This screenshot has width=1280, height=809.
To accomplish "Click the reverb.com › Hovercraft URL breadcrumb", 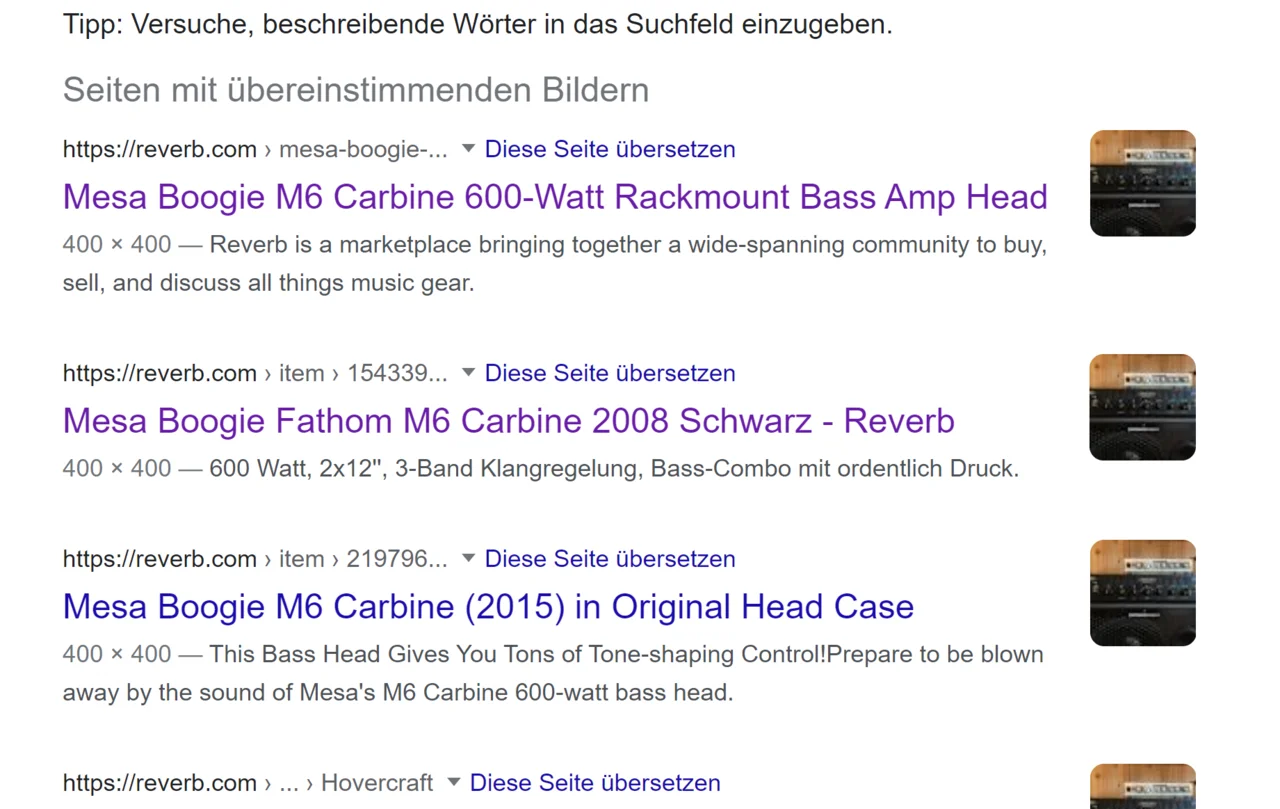I will (248, 783).
